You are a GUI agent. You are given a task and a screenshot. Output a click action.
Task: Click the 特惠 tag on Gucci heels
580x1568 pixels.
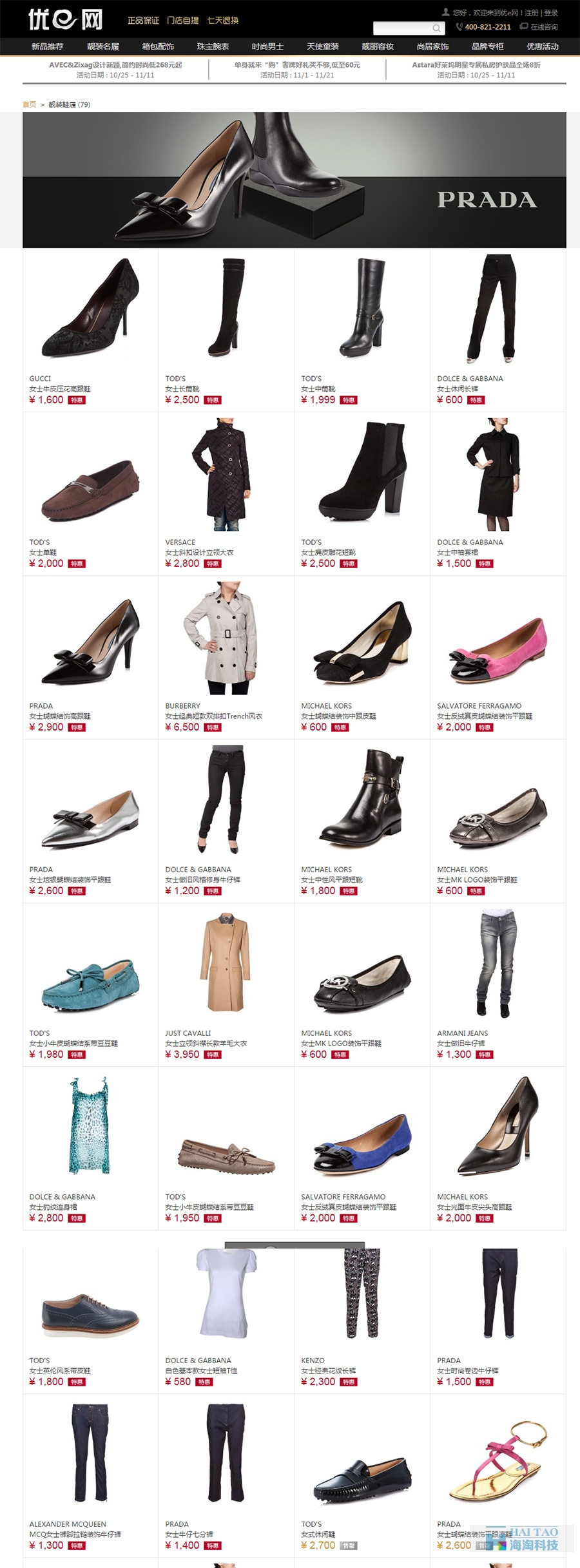pyautogui.click(x=77, y=400)
